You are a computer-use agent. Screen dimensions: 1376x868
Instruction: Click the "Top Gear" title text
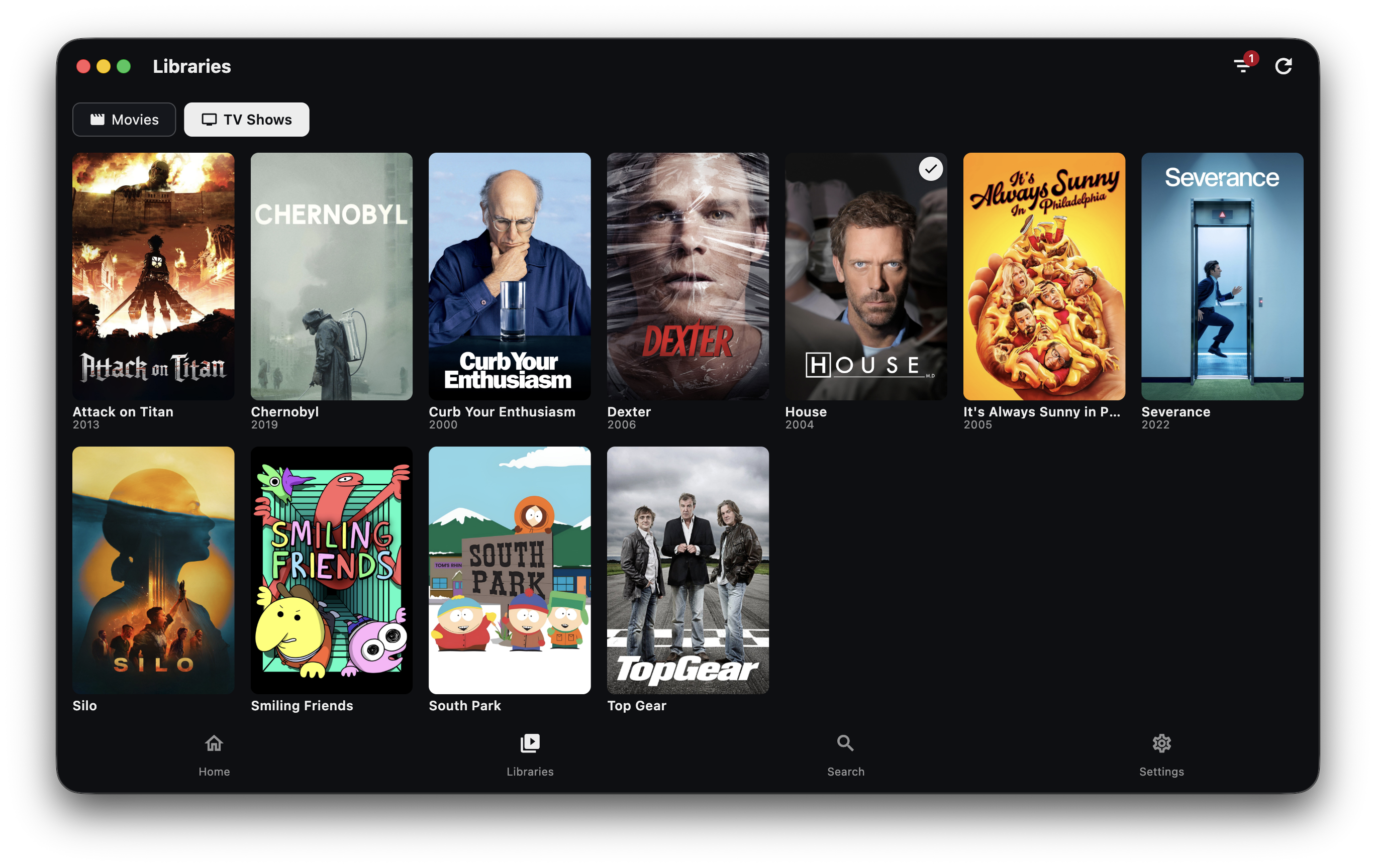[x=637, y=706]
